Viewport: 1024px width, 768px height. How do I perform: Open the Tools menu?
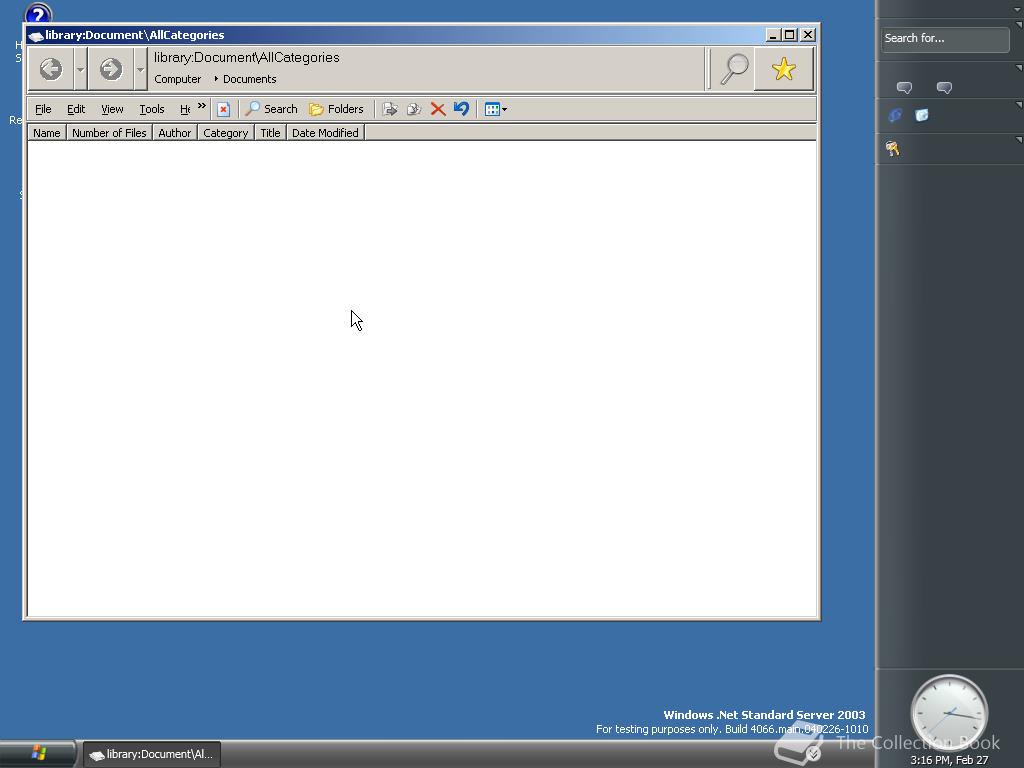[x=152, y=109]
